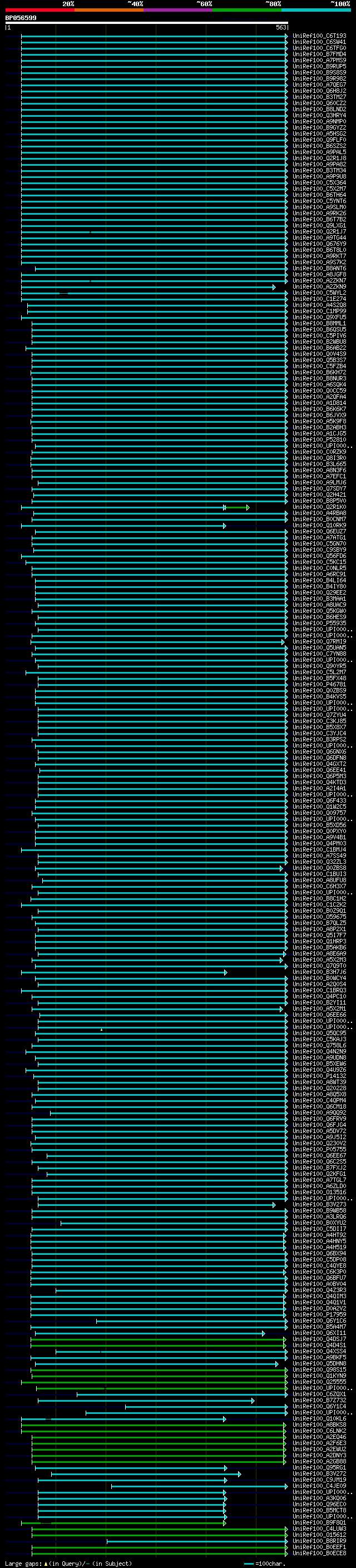Select label UniRef100_Q60CZ2
This screenshot has height=1568, width=356.
tap(319, 103)
